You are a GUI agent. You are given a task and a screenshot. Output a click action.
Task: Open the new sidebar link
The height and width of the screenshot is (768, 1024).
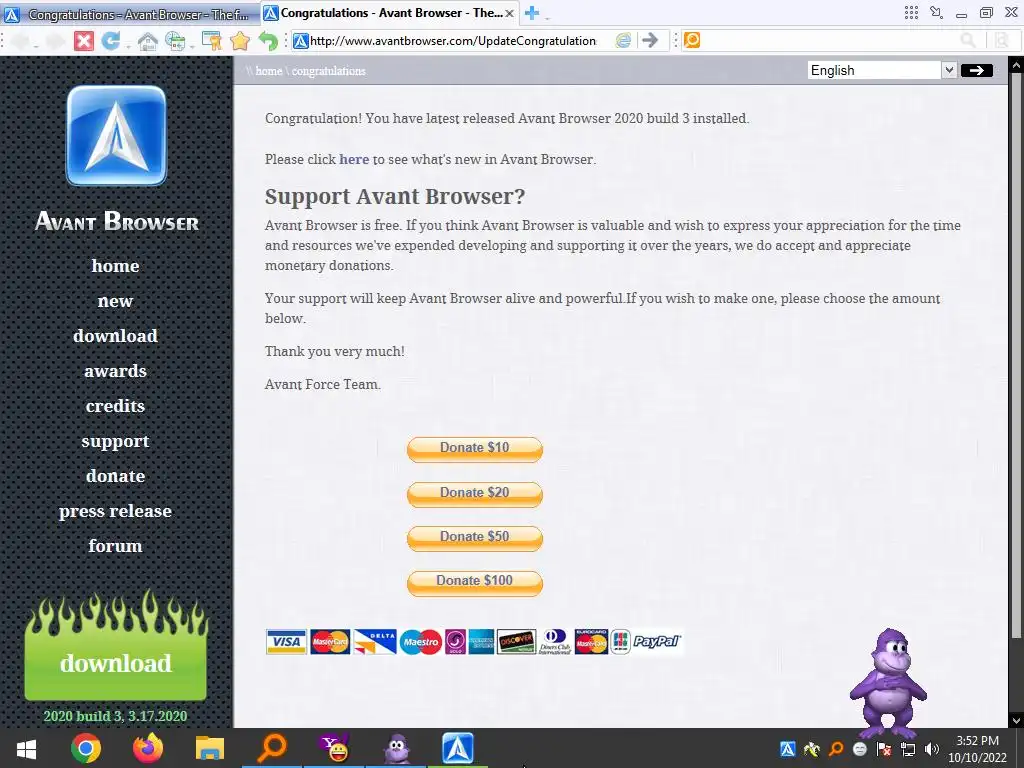(x=116, y=301)
